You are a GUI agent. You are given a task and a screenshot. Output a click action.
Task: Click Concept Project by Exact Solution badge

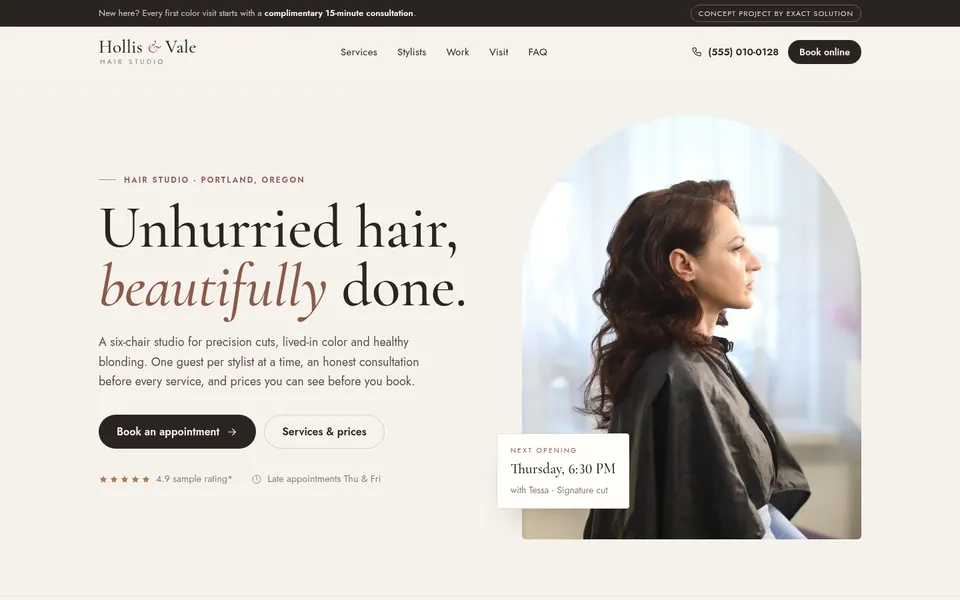coord(775,13)
